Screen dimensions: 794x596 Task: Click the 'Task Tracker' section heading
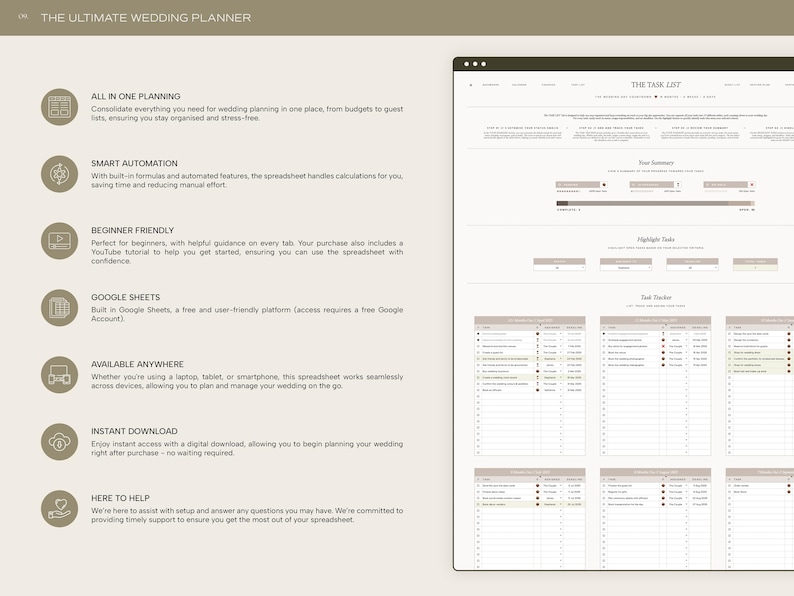click(656, 297)
